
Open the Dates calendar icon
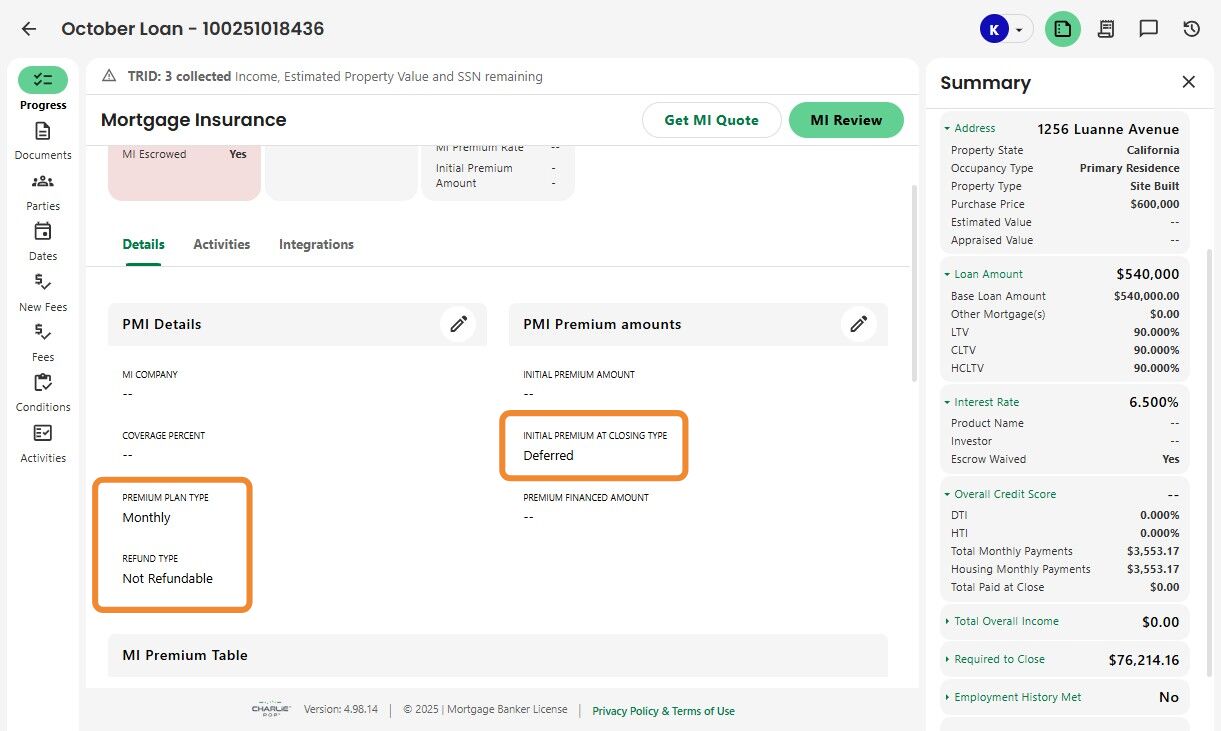[x=43, y=232]
